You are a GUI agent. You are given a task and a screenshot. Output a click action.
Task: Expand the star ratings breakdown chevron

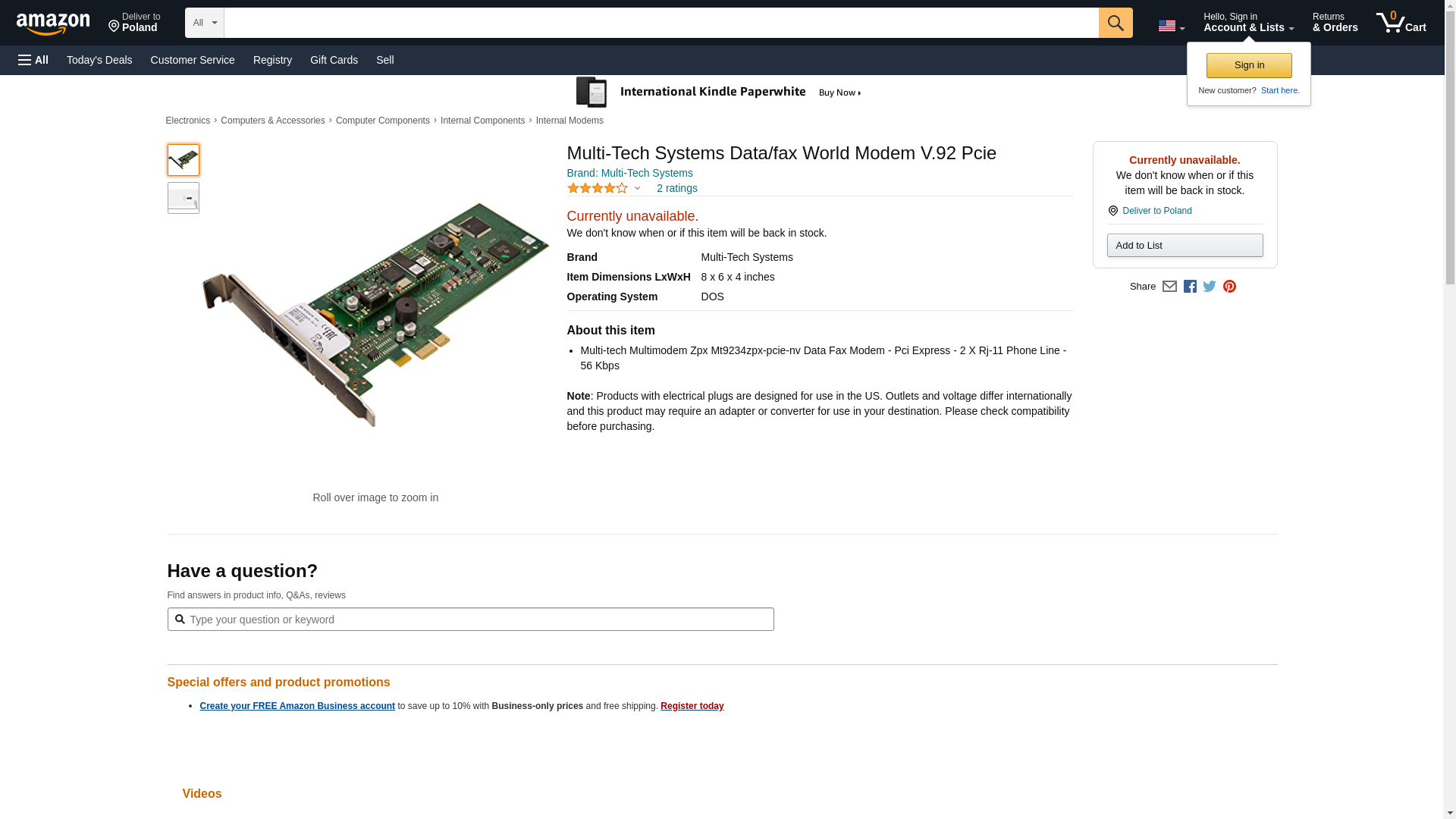tap(637, 188)
